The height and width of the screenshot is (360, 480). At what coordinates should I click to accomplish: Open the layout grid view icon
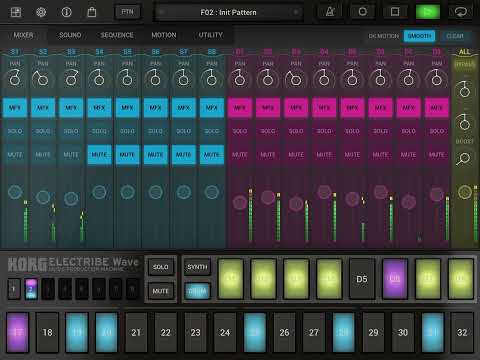tap(16, 12)
